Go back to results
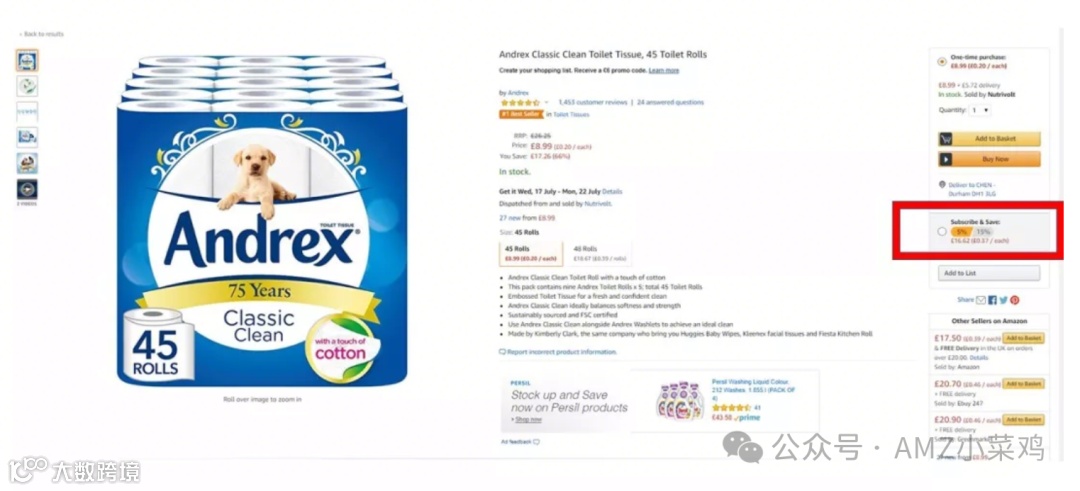The image size is (1080, 491). pyautogui.click(x=41, y=34)
